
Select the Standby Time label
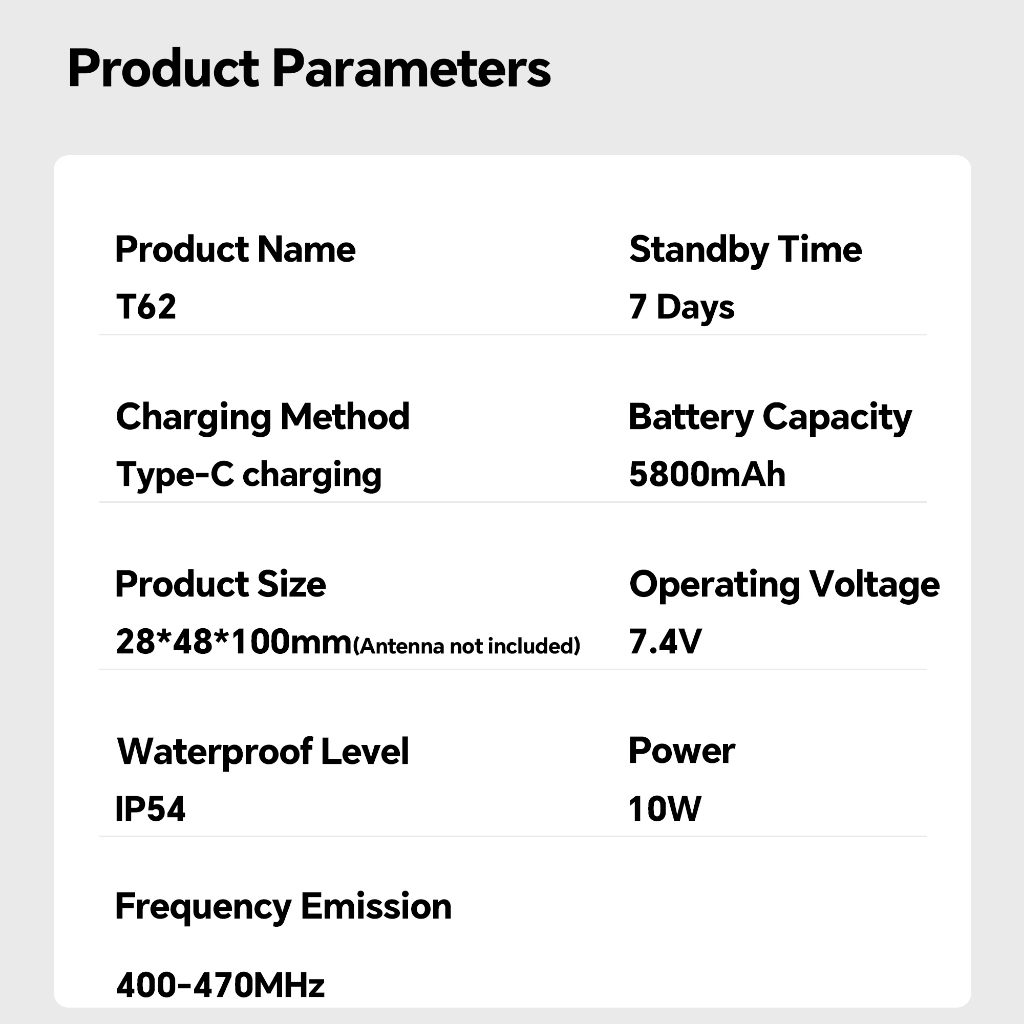coord(745,249)
